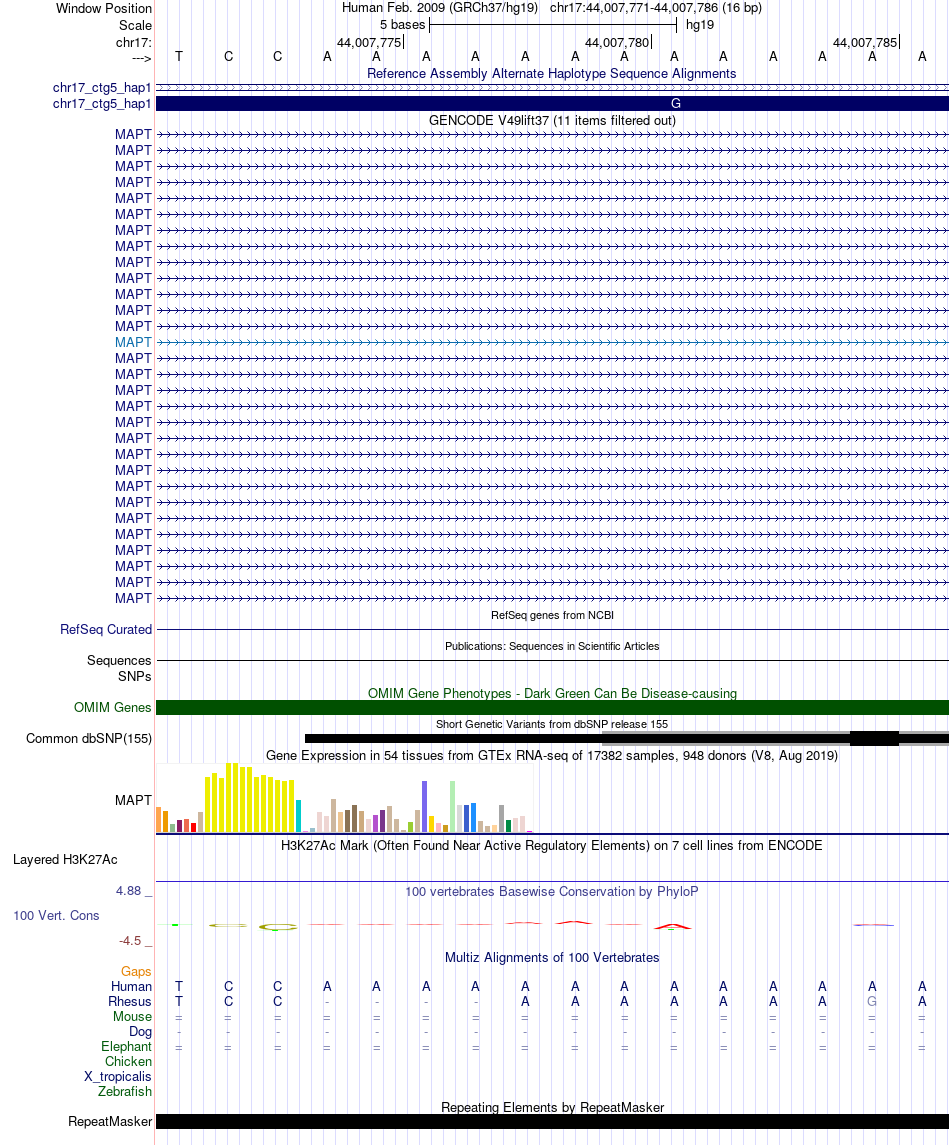Viewport: 950px width, 1145px height.
Task: Select the RepeatMasker track label
Action: (110, 1122)
